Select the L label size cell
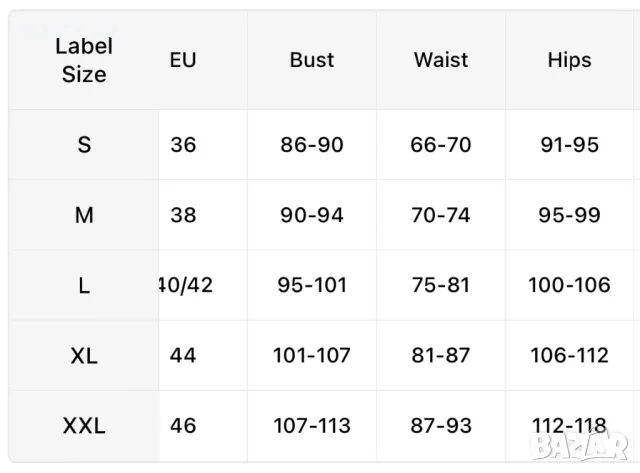Image resolution: width=640 pixels, height=473 pixels. 84,285
